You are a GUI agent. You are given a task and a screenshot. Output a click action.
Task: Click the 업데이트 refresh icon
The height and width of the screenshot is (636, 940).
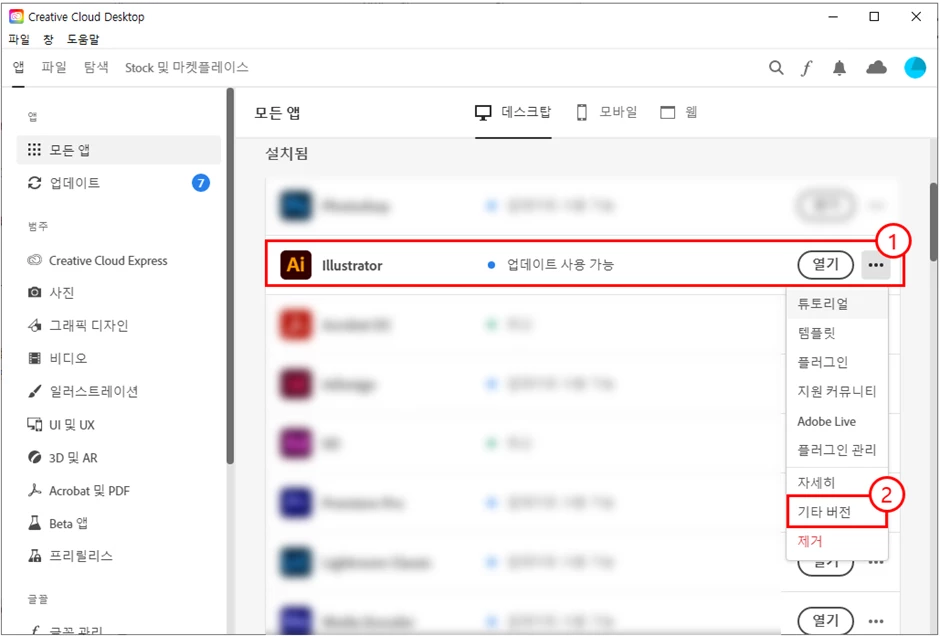[35, 183]
